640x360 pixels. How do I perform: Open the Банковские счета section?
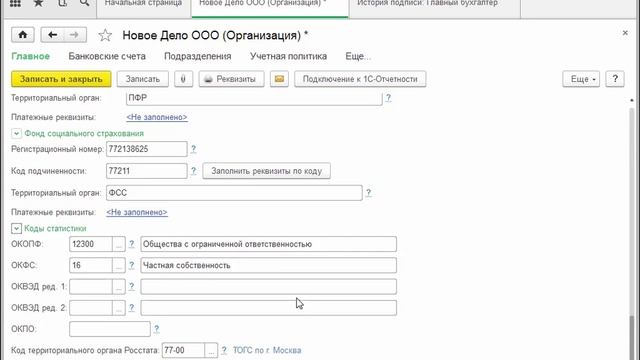pyautogui.click(x=107, y=56)
